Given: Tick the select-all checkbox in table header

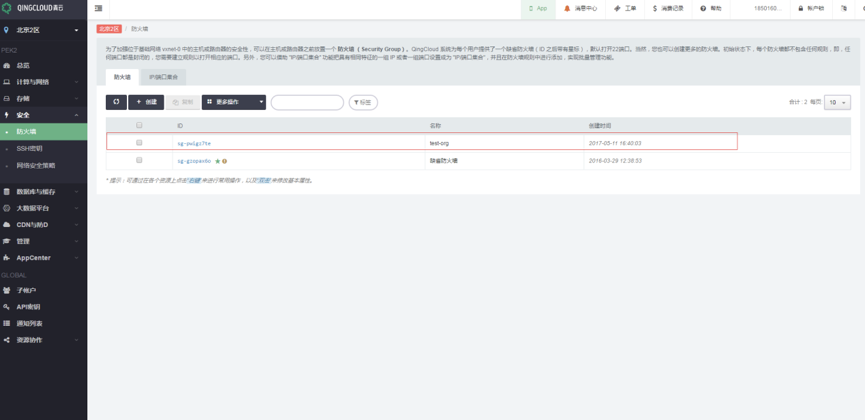Looking at the screenshot, I should pyautogui.click(x=139, y=126).
